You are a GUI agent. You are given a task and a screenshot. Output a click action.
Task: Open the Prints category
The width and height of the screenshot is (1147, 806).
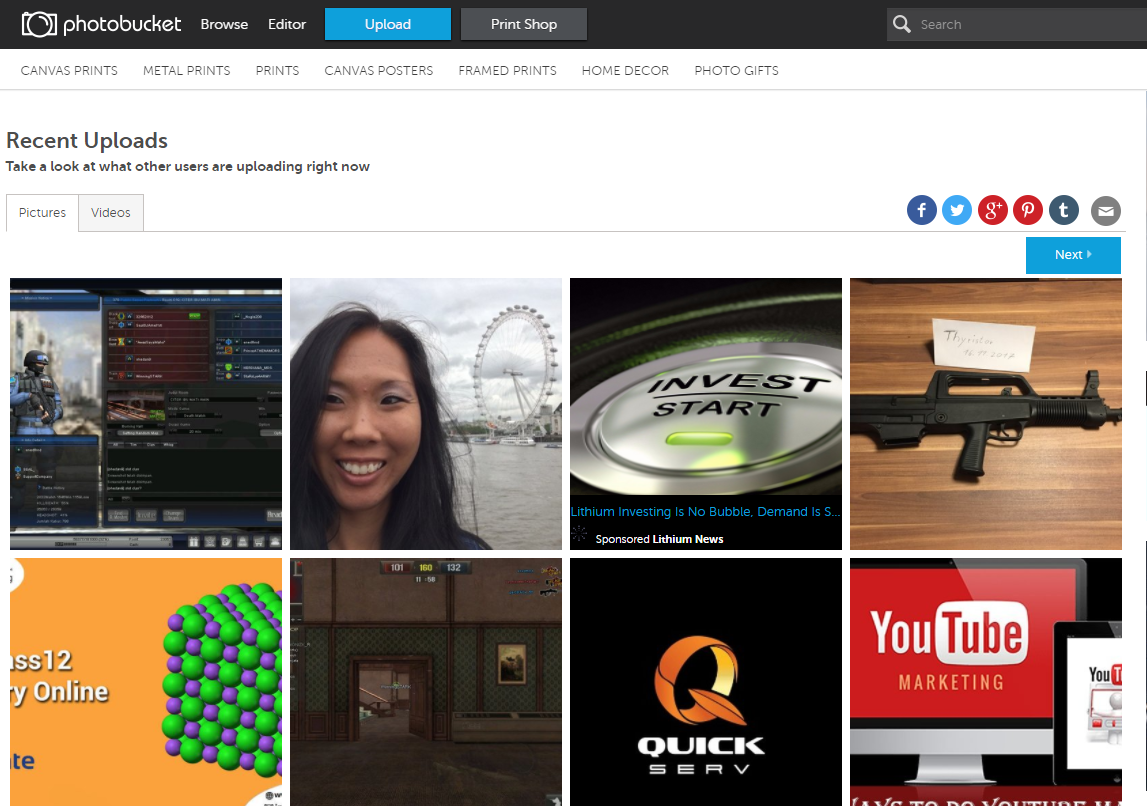click(x=277, y=70)
